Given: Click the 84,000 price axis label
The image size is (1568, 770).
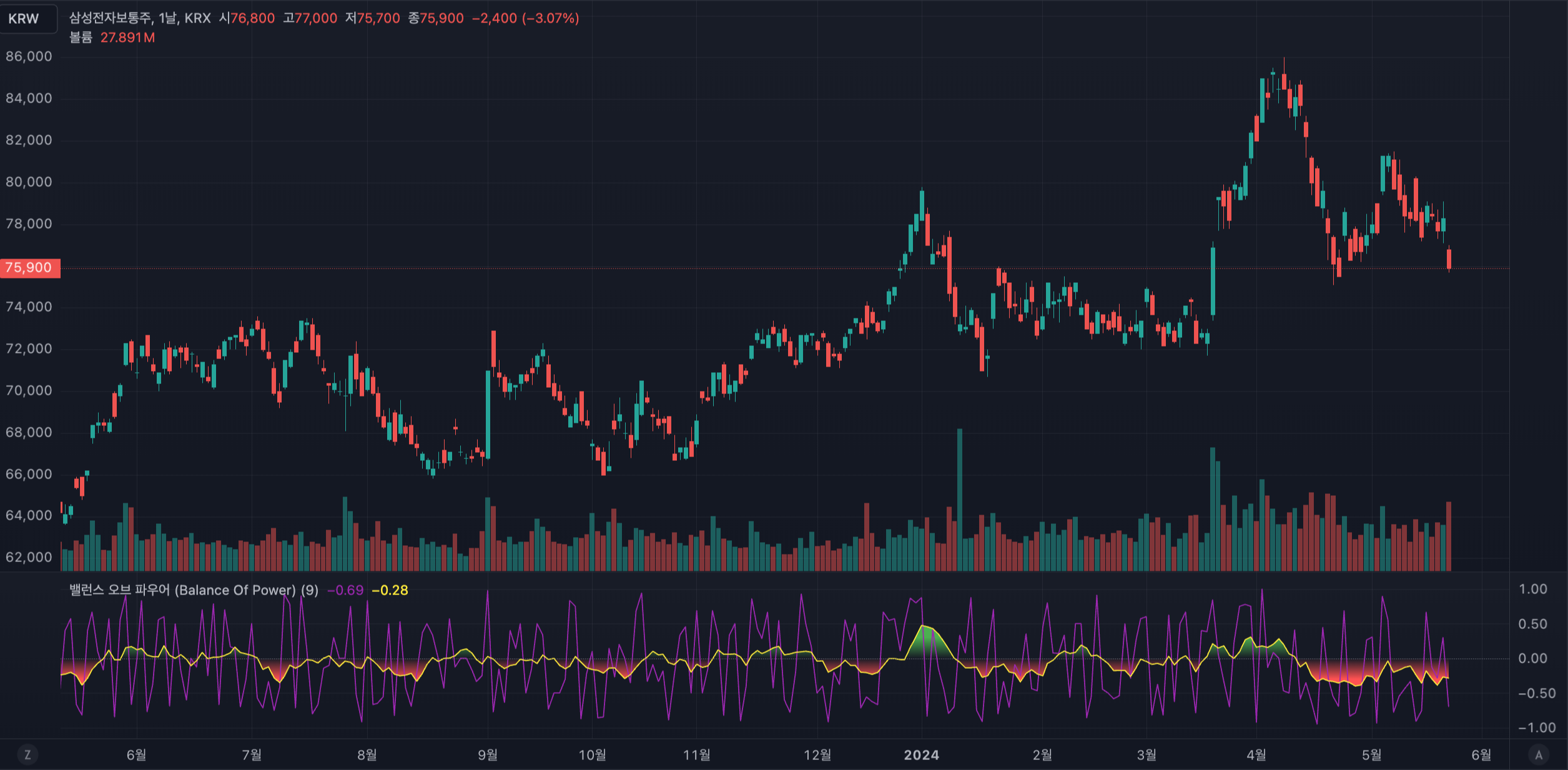Looking at the screenshot, I should click(x=29, y=99).
